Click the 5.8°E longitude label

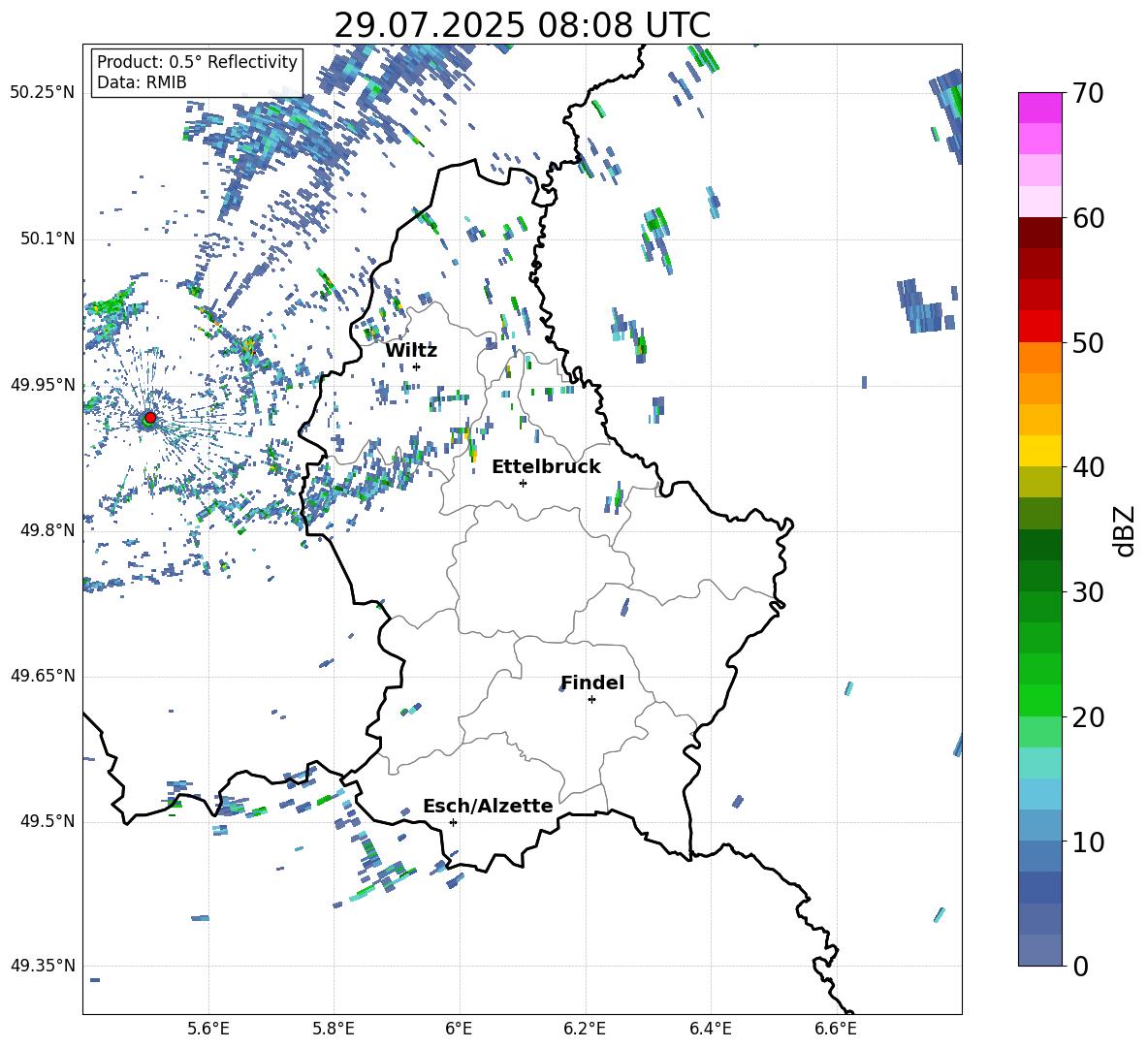(x=334, y=1029)
